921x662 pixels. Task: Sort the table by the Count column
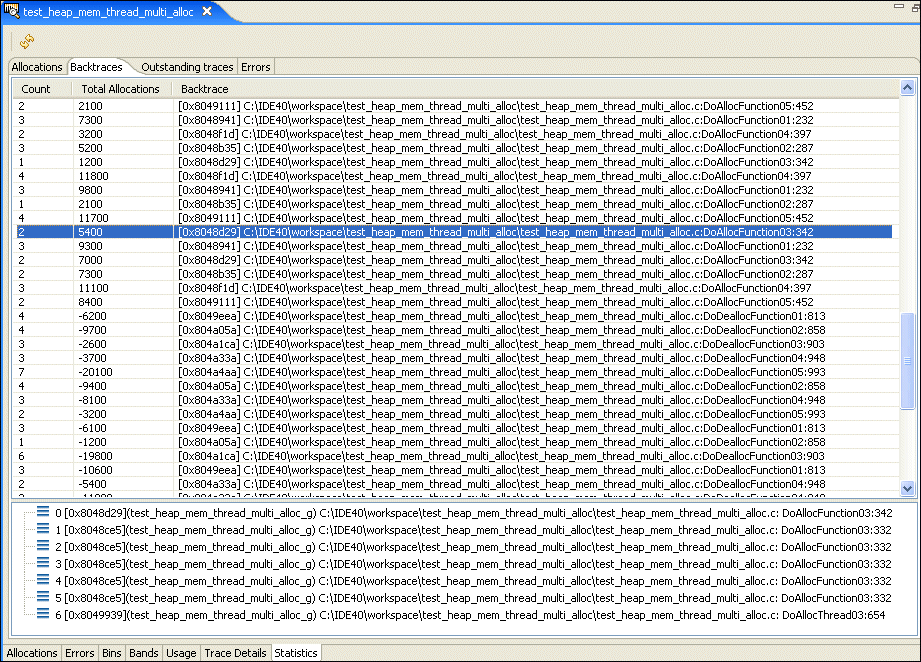pyautogui.click(x=37, y=88)
